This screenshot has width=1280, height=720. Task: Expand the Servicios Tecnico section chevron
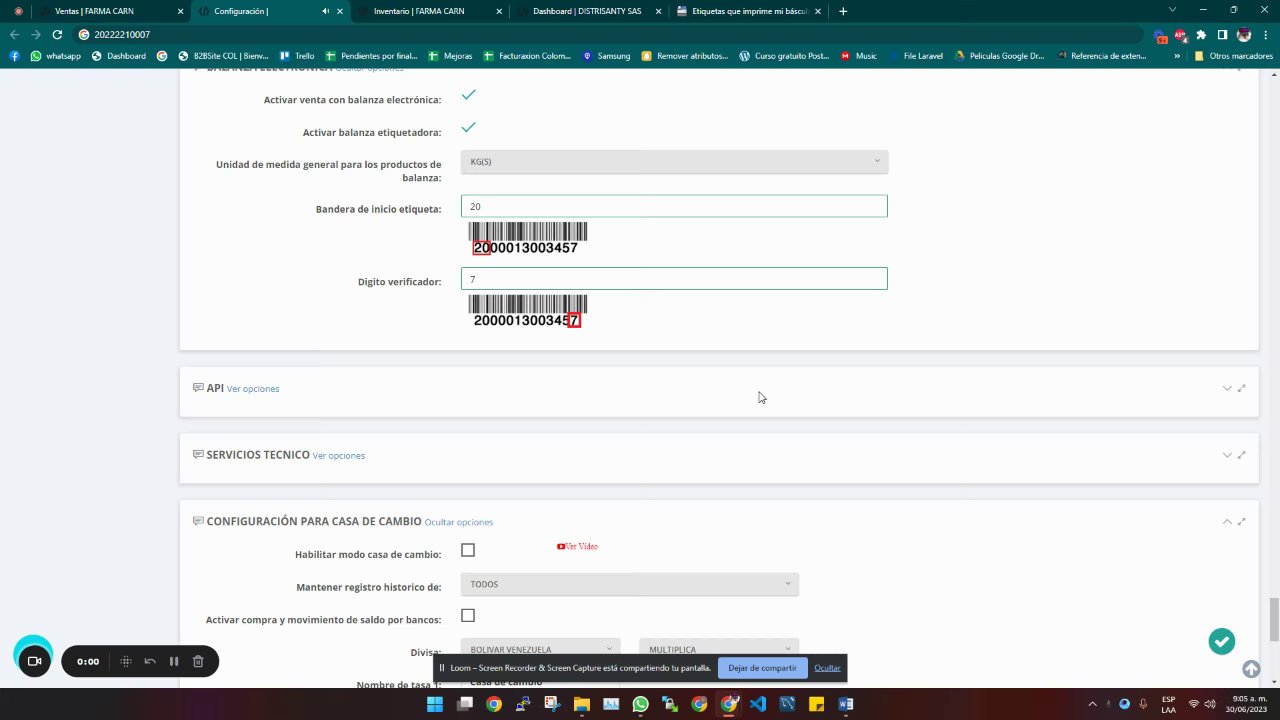(x=1227, y=455)
